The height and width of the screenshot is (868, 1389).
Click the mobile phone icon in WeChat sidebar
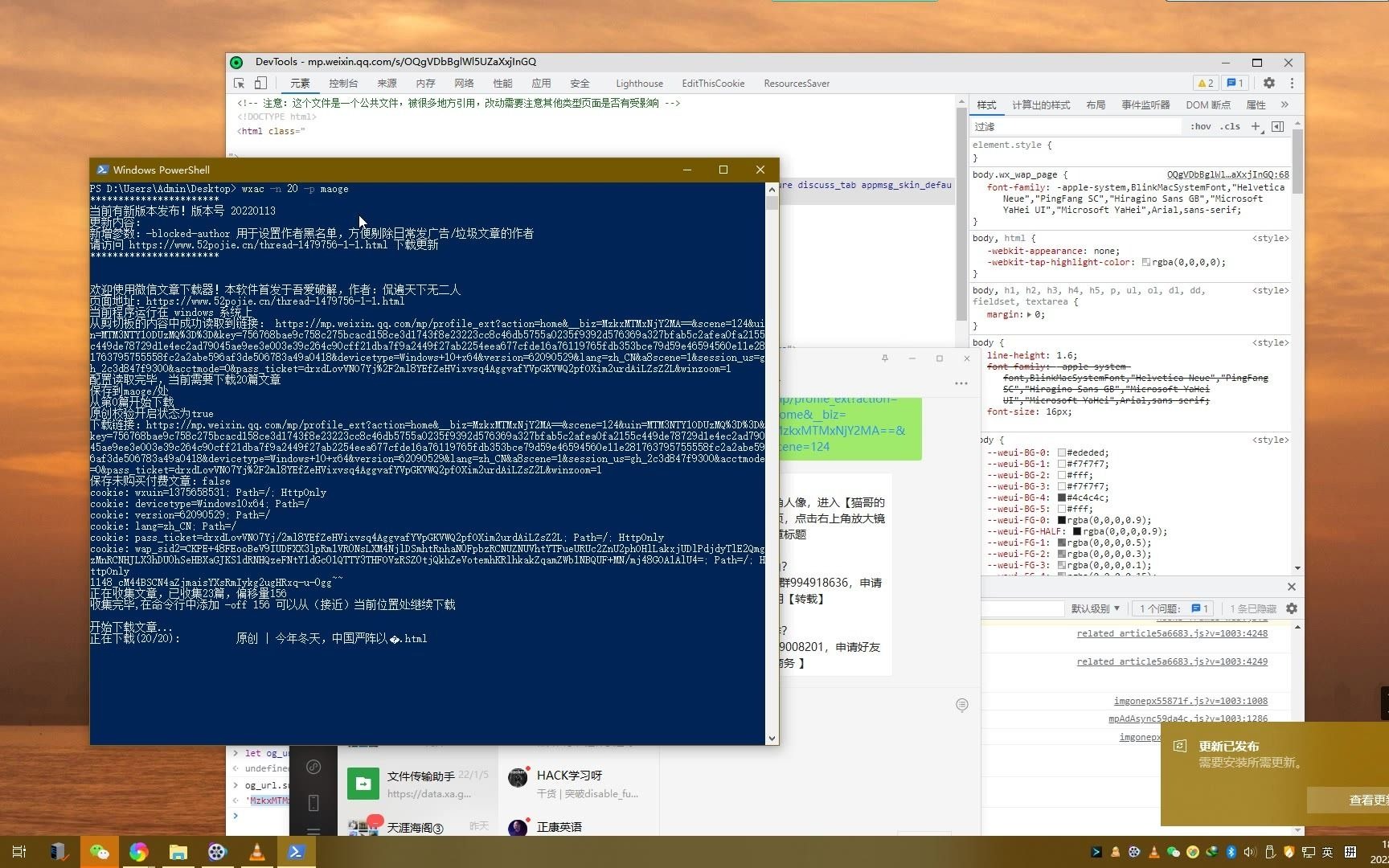point(313,802)
